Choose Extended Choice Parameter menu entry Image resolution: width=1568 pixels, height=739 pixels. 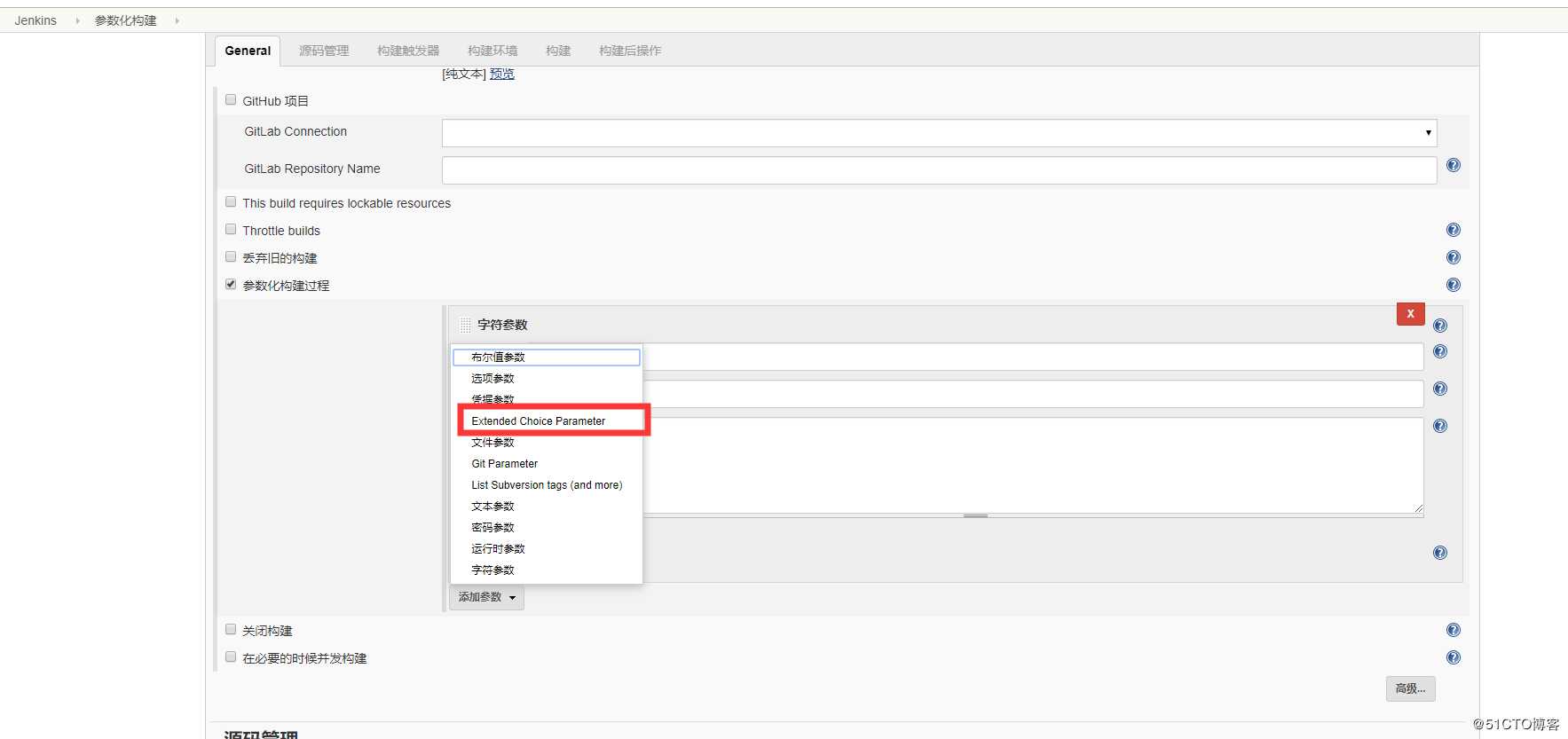point(546,421)
